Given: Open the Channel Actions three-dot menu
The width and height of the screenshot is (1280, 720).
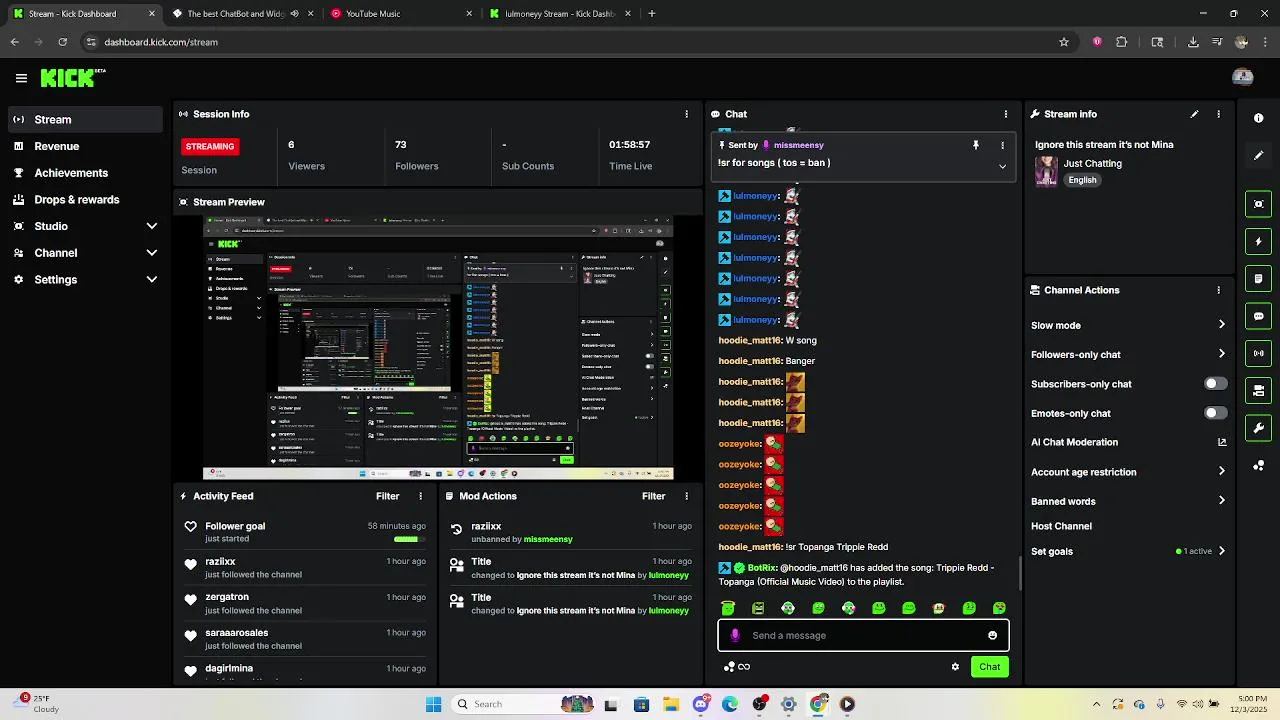Looking at the screenshot, I should tap(1218, 290).
